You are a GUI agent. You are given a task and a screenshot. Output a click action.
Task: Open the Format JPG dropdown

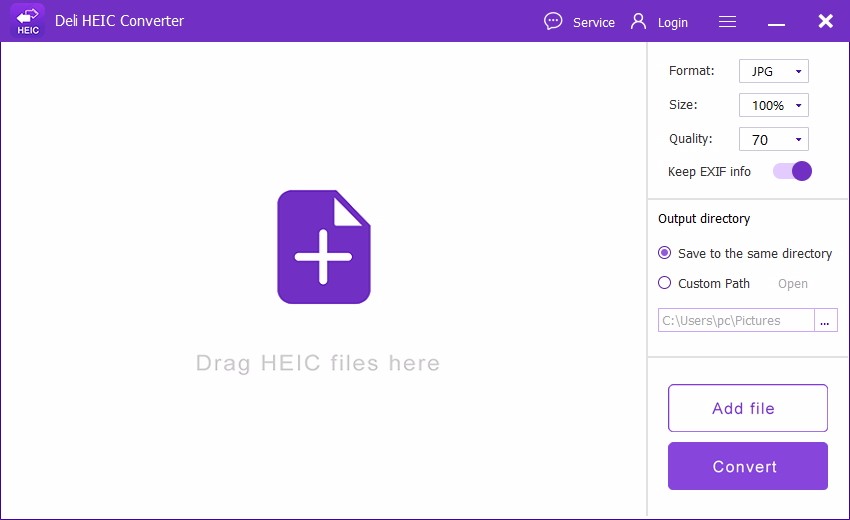coord(774,71)
